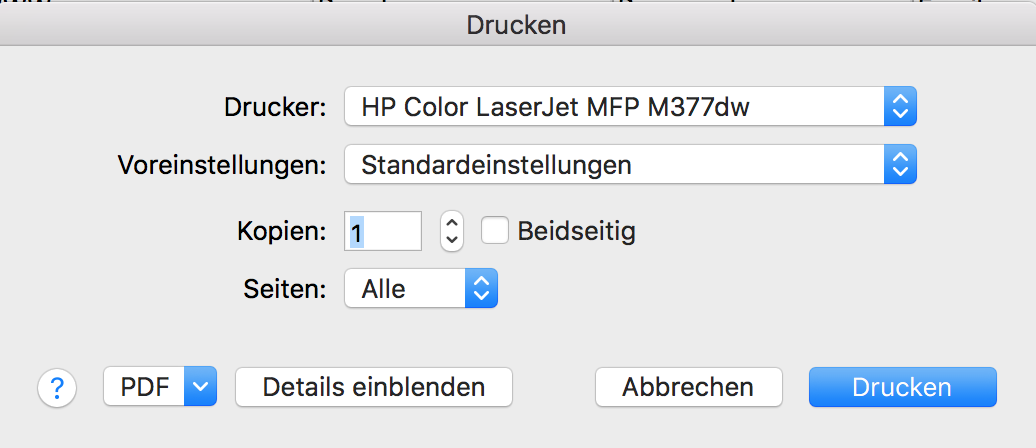This screenshot has width=1036, height=448.
Task: Click the Beidseitig label text
Action: pos(576,232)
